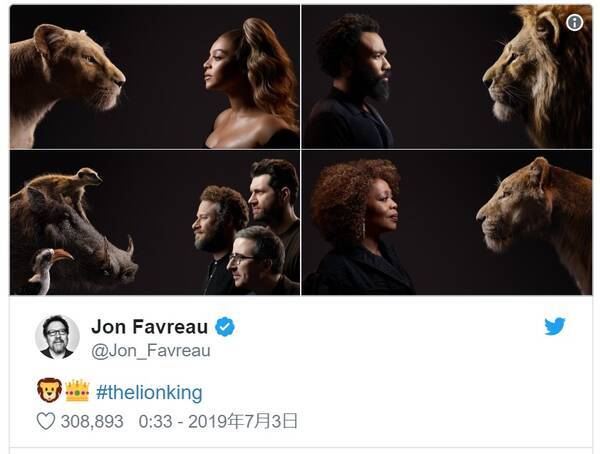Viewport: 600px width, 454px height.
Task: Open Jon Favreau's profile avatar
Action: tap(57, 336)
